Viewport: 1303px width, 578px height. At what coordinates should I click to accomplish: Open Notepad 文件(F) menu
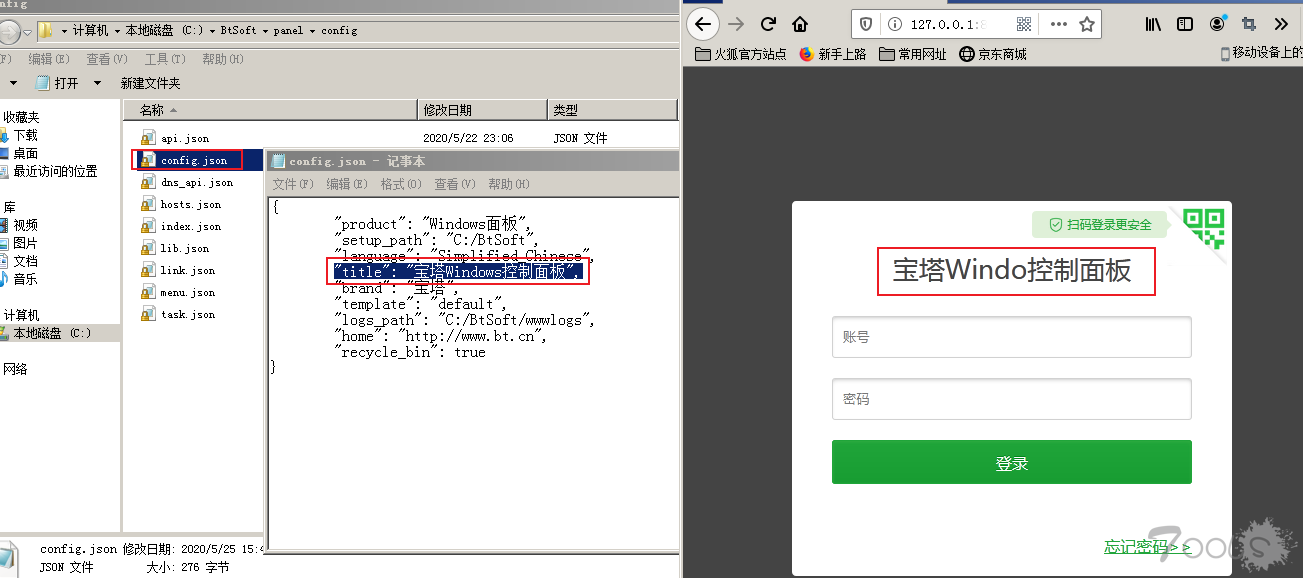pos(293,184)
